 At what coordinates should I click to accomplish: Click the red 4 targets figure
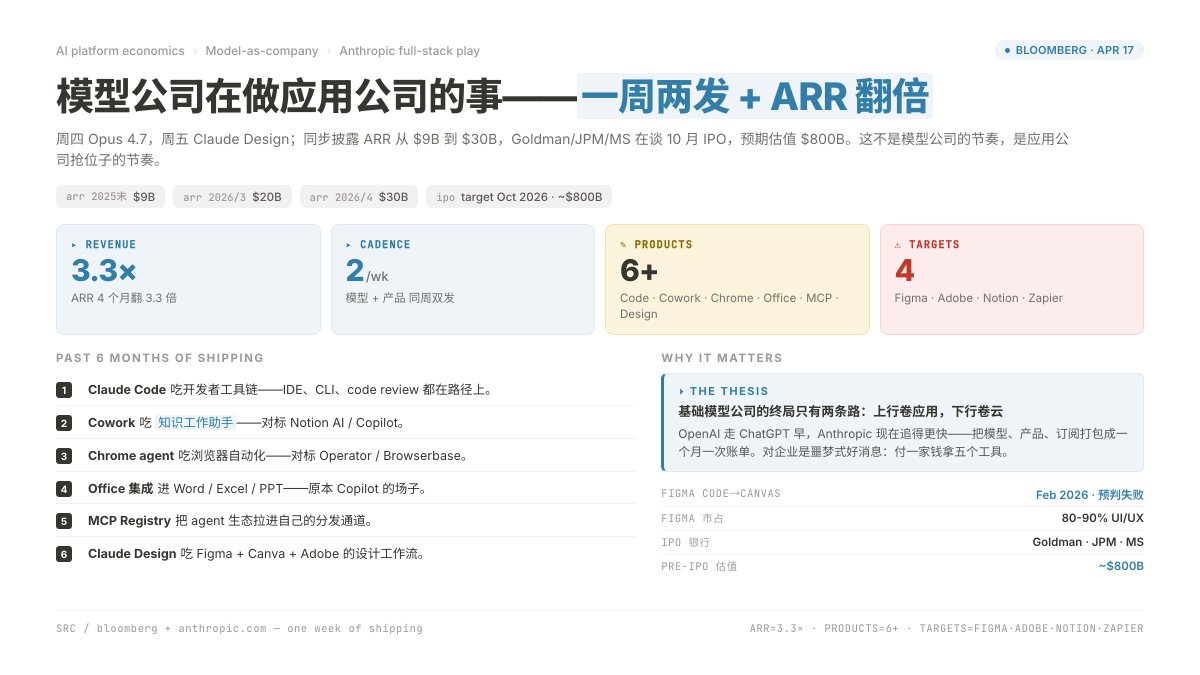[x=905, y=270]
